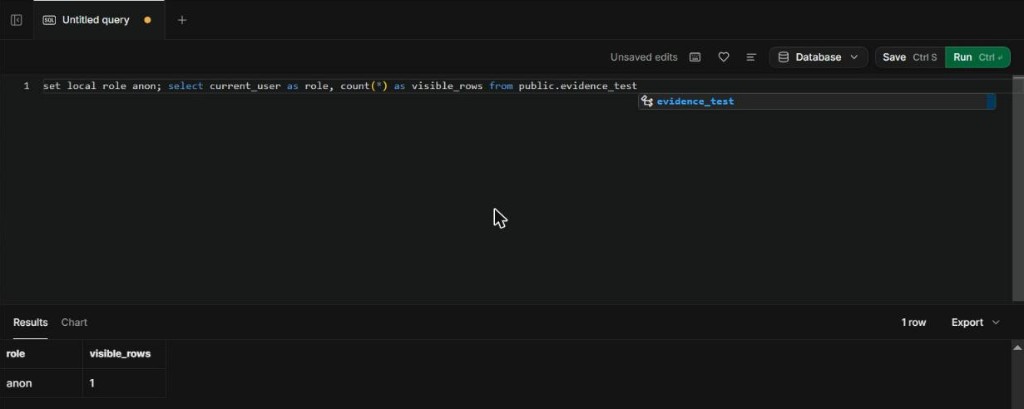Click the editor vertical scrollbar
The height and width of the screenshot is (409, 1024).
(1017, 189)
